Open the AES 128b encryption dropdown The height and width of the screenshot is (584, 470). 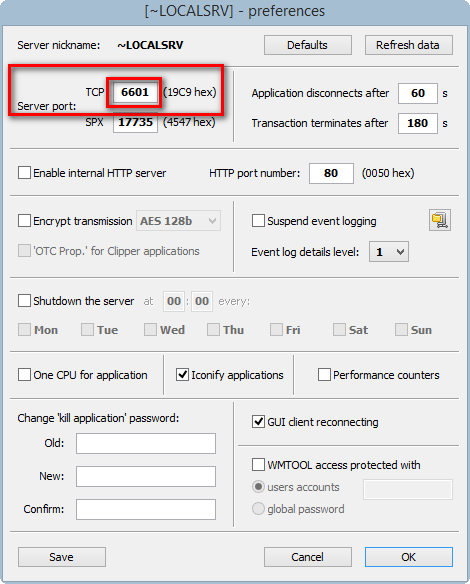coord(178,221)
